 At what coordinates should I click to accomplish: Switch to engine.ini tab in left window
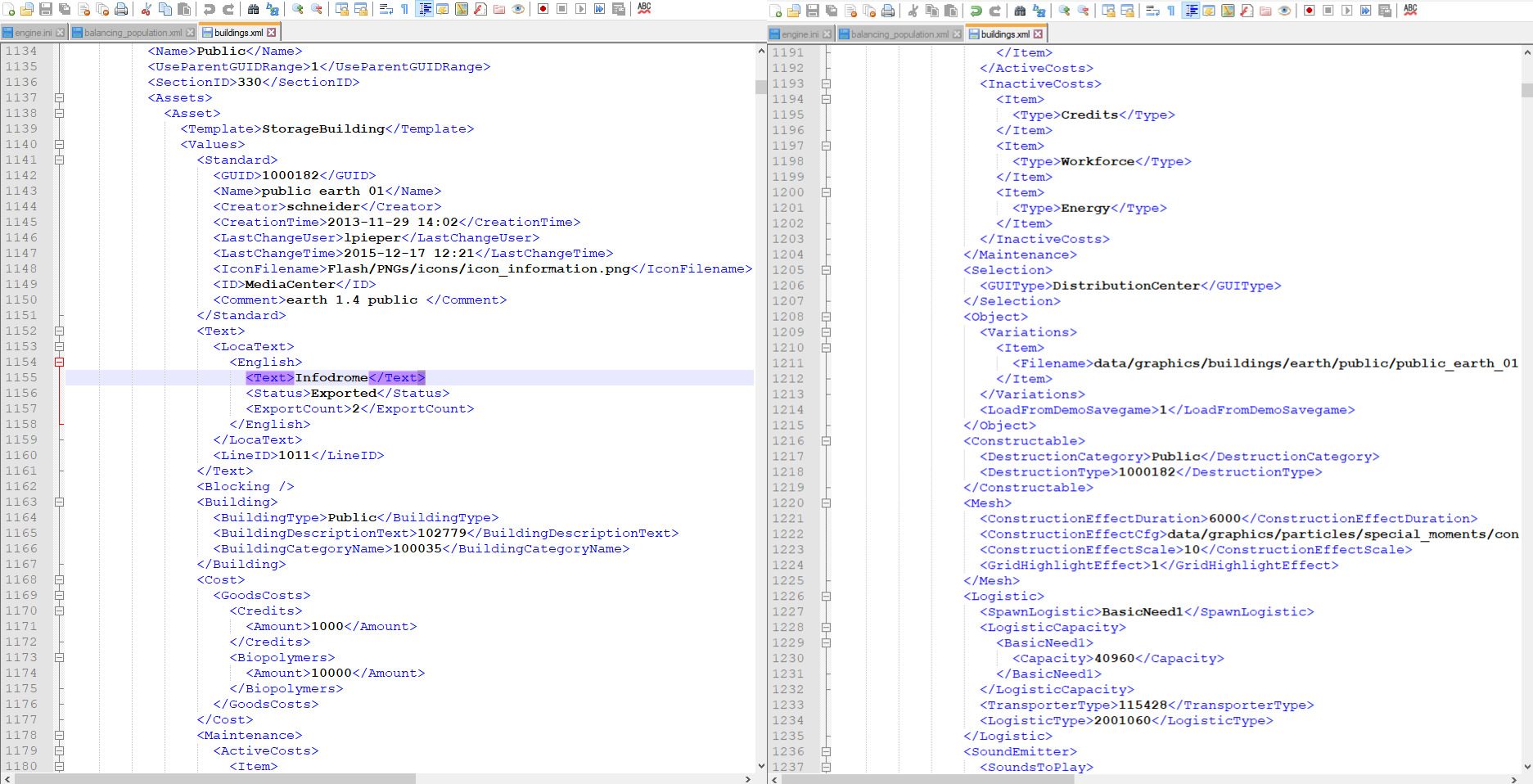coord(33,33)
